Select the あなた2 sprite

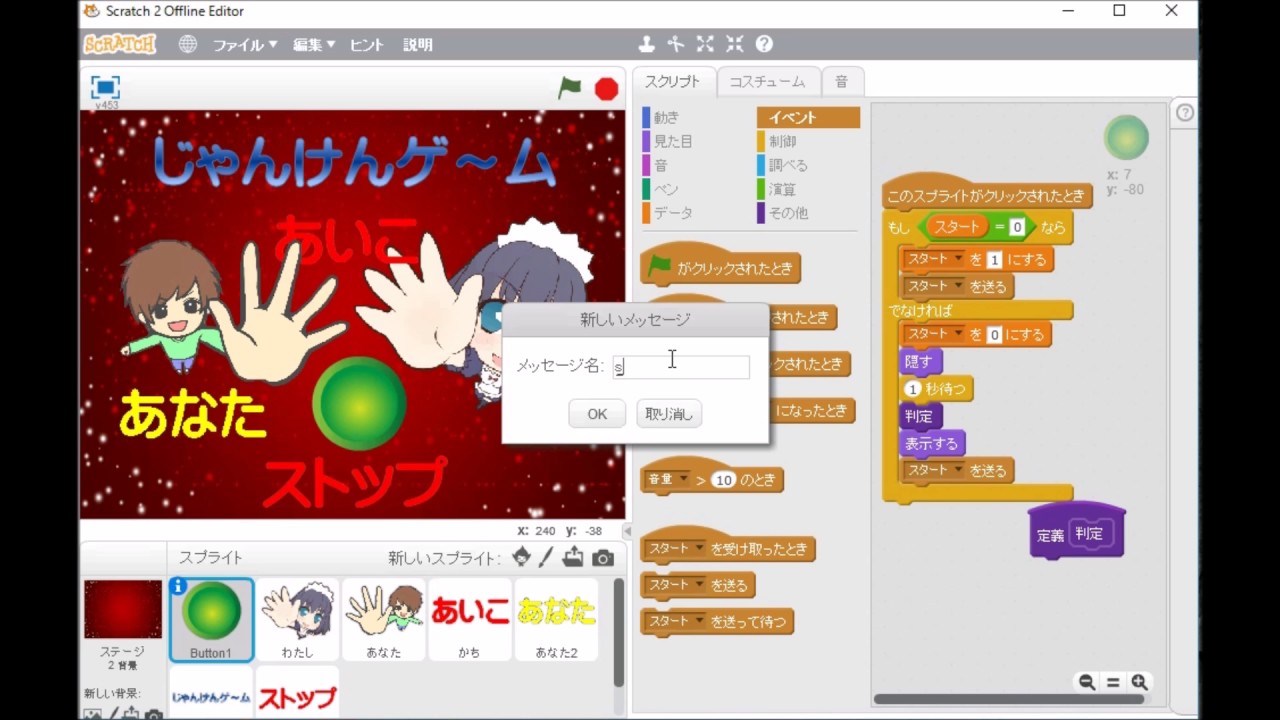tap(556, 619)
